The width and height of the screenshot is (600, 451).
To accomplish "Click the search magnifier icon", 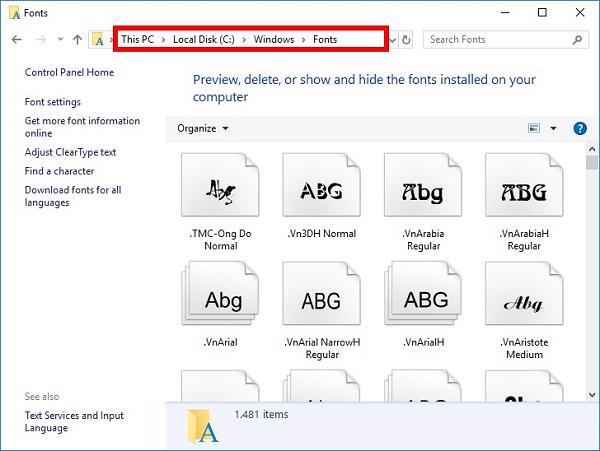I will [577, 39].
